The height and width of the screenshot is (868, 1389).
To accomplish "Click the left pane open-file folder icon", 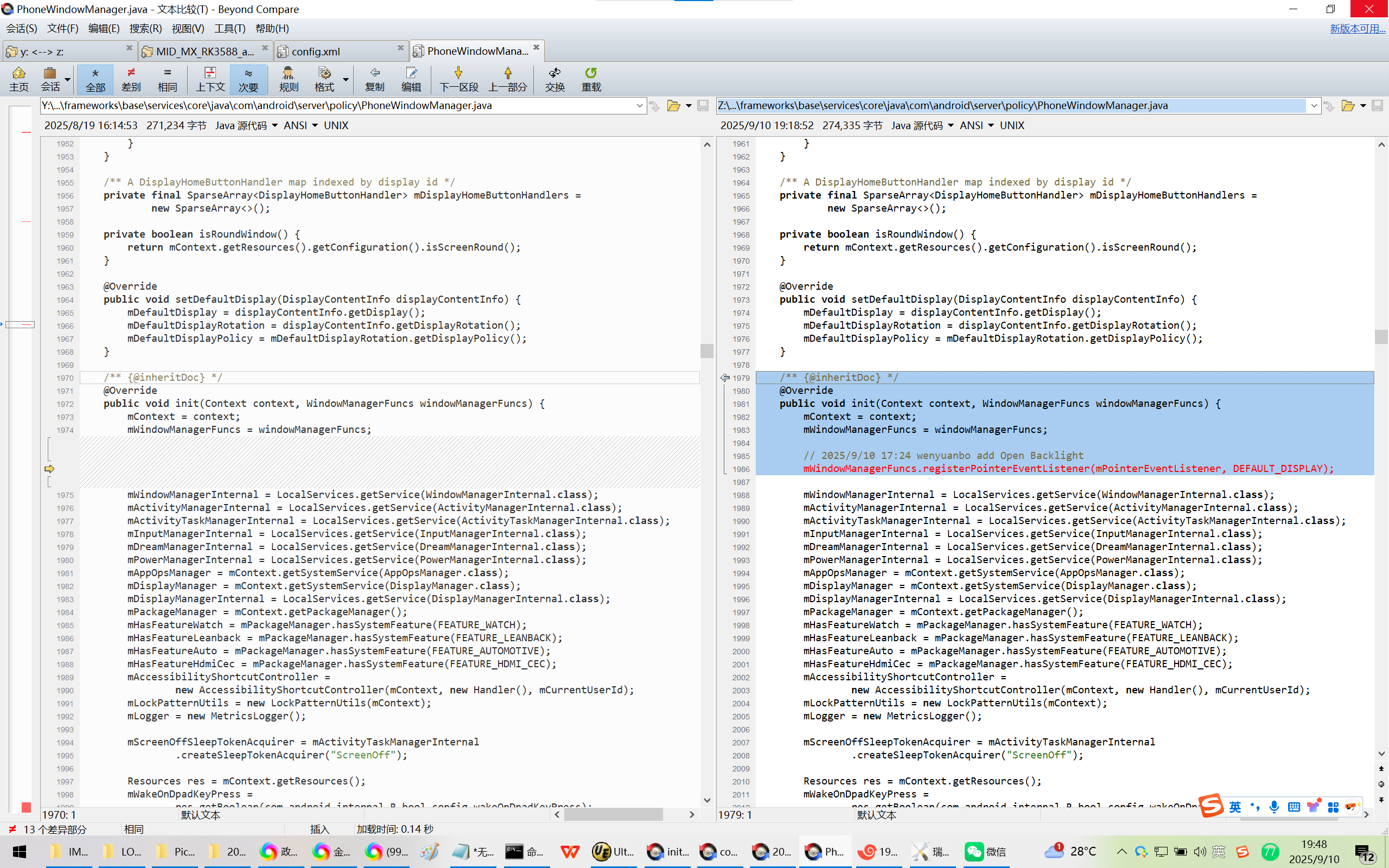I will pyautogui.click(x=673, y=106).
